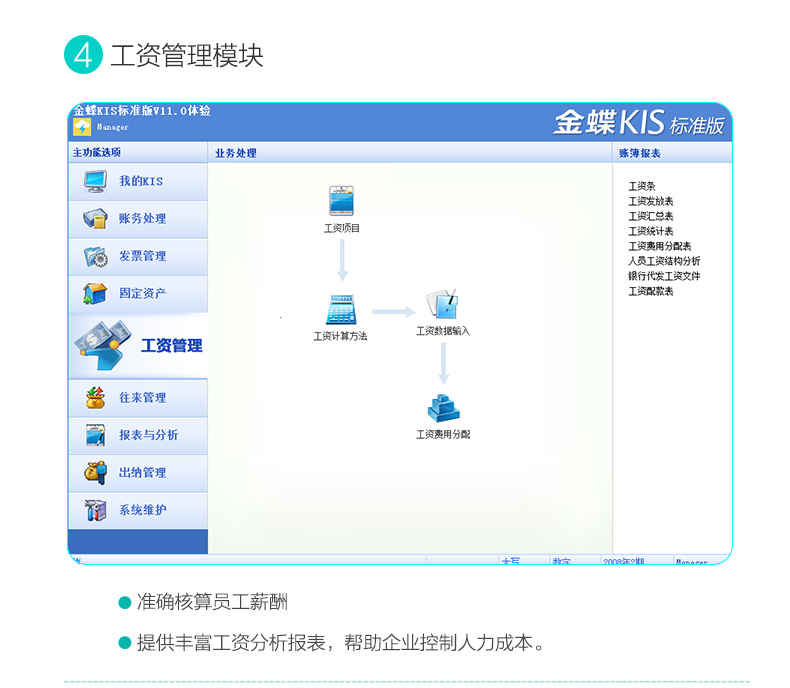Click 银行代发工资文件 link

click(664, 276)
